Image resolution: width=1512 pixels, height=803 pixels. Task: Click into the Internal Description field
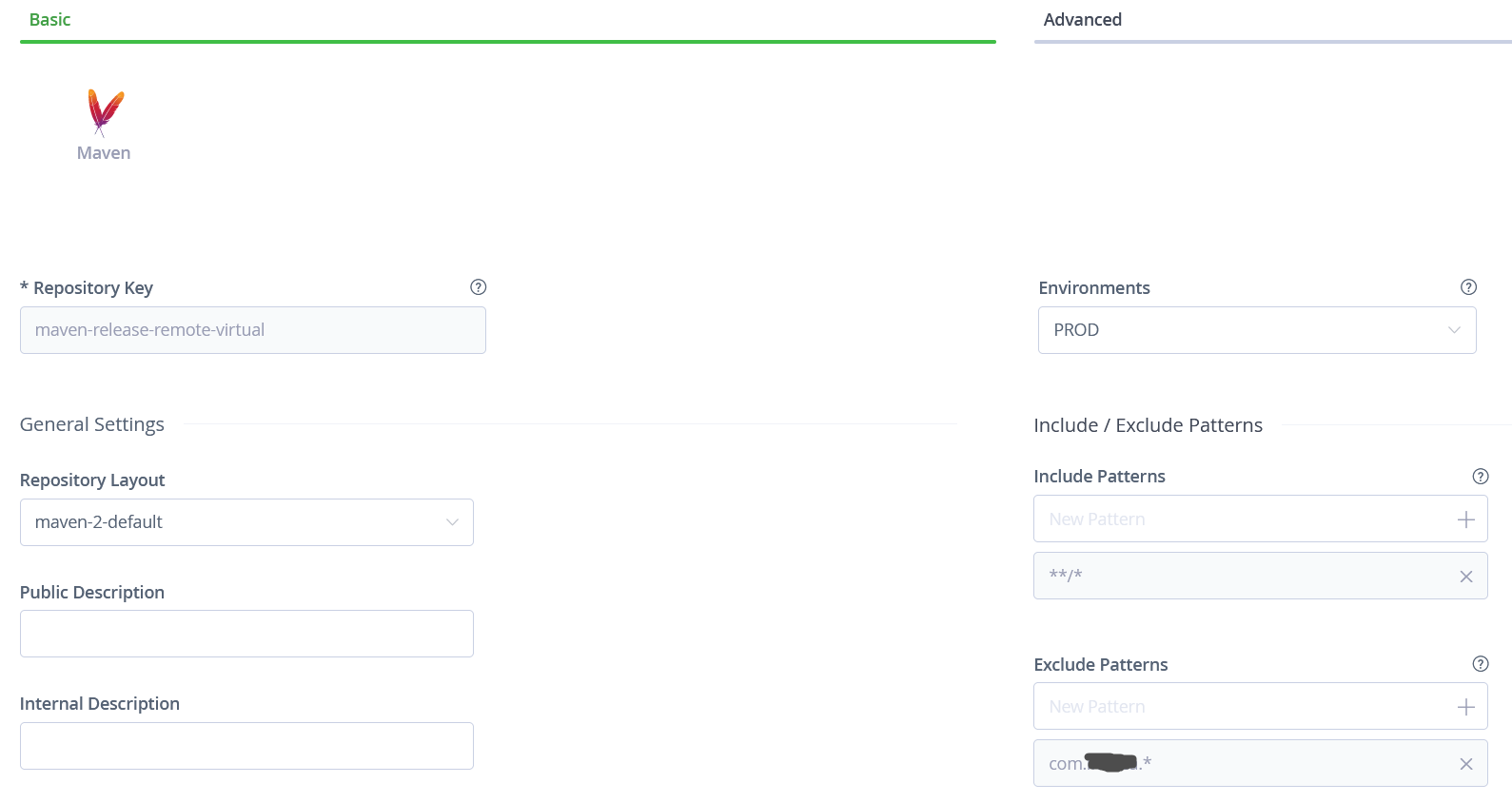(246, 746)
